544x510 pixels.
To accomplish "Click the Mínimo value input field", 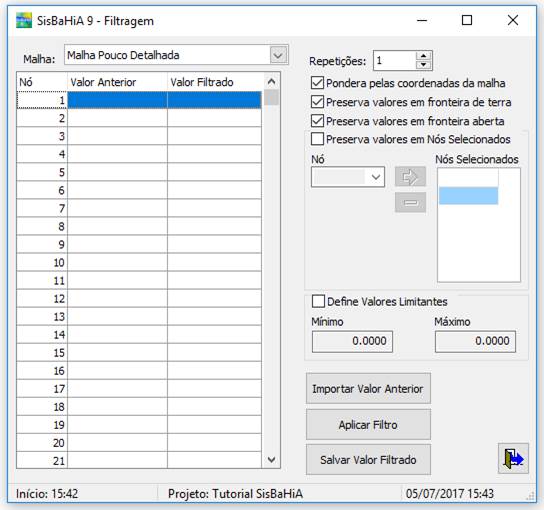I will (x=352, y=341).
